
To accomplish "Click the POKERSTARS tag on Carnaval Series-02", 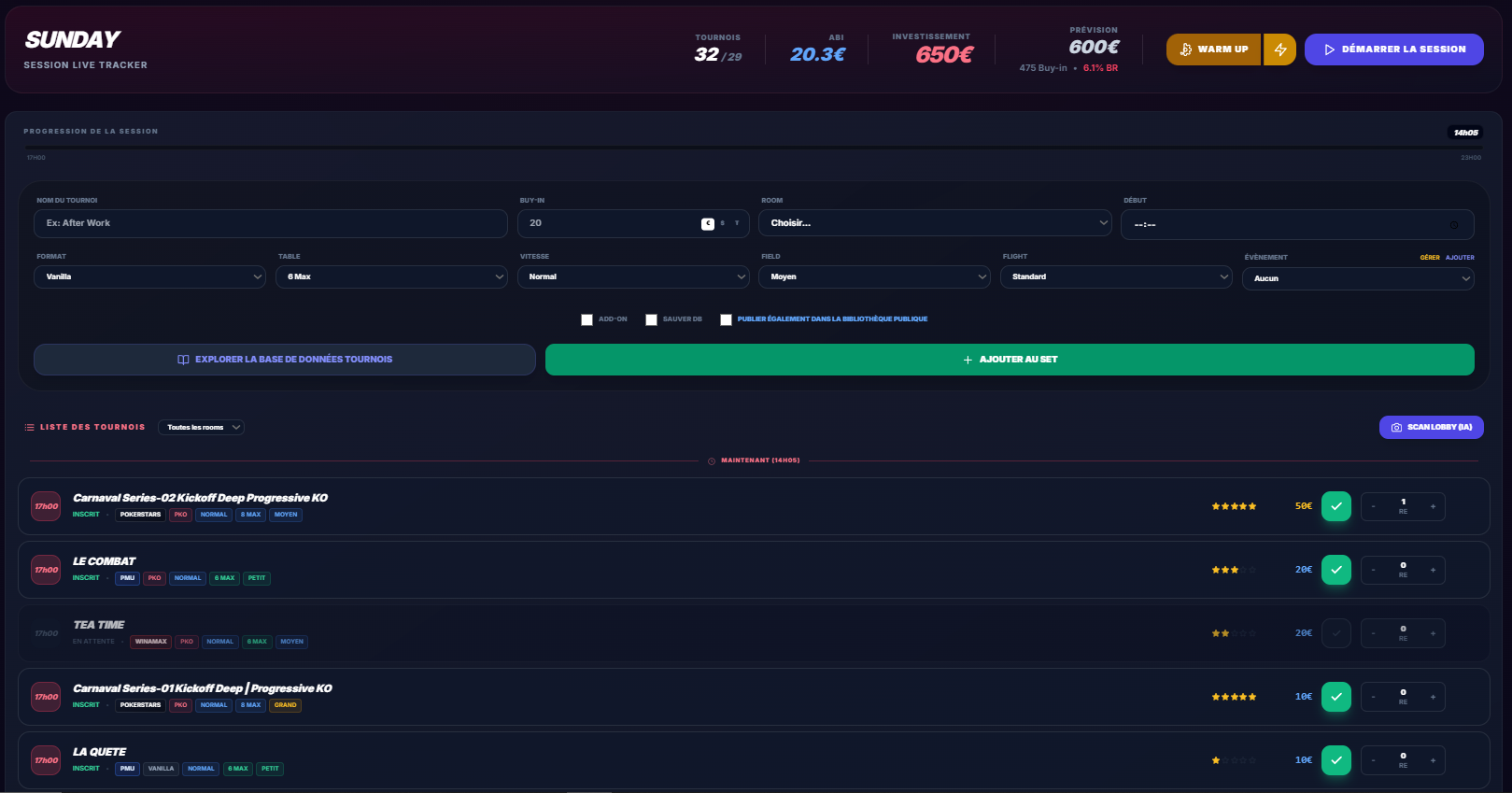I will coord(140,515).
